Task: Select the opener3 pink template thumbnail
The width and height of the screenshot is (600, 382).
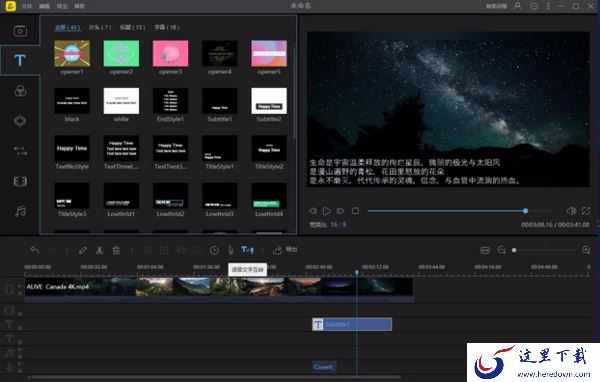Action: (x=170, y=54)
